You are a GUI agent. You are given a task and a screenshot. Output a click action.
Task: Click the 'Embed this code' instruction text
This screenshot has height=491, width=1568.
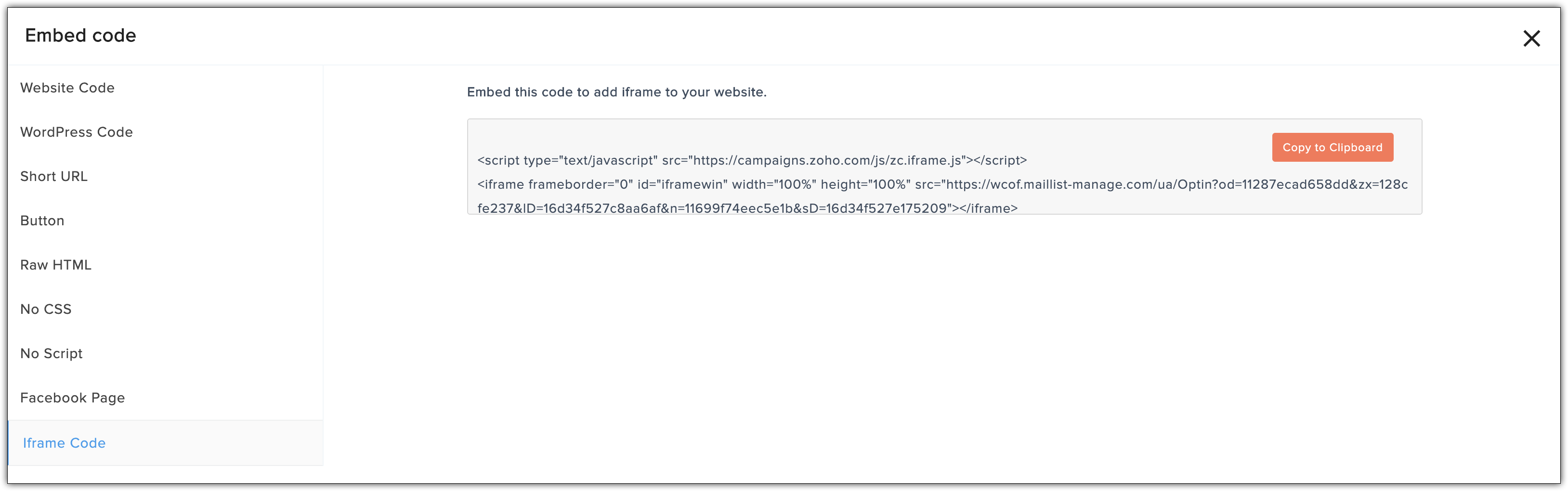(x=616, y=92)
